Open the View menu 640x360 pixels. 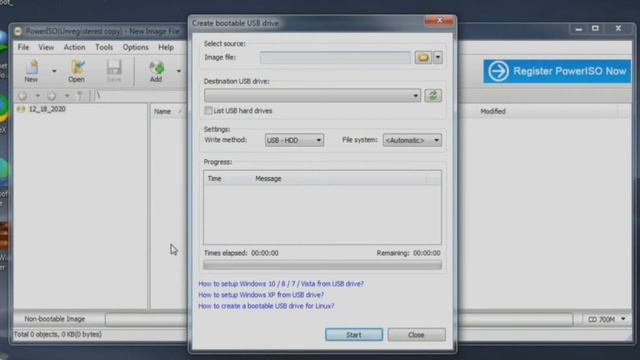46,47
